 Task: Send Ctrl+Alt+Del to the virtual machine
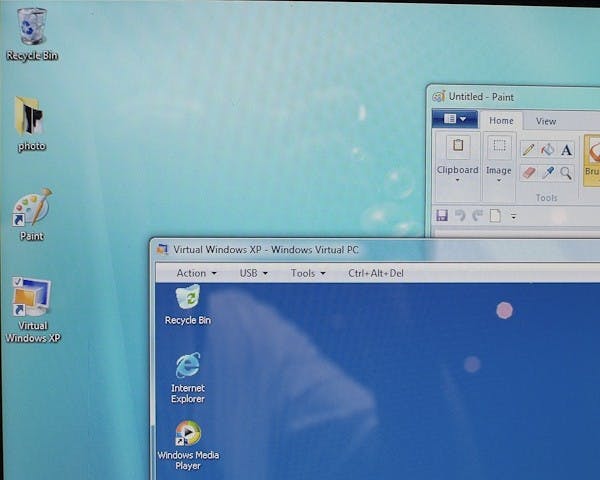coord(375,273)
